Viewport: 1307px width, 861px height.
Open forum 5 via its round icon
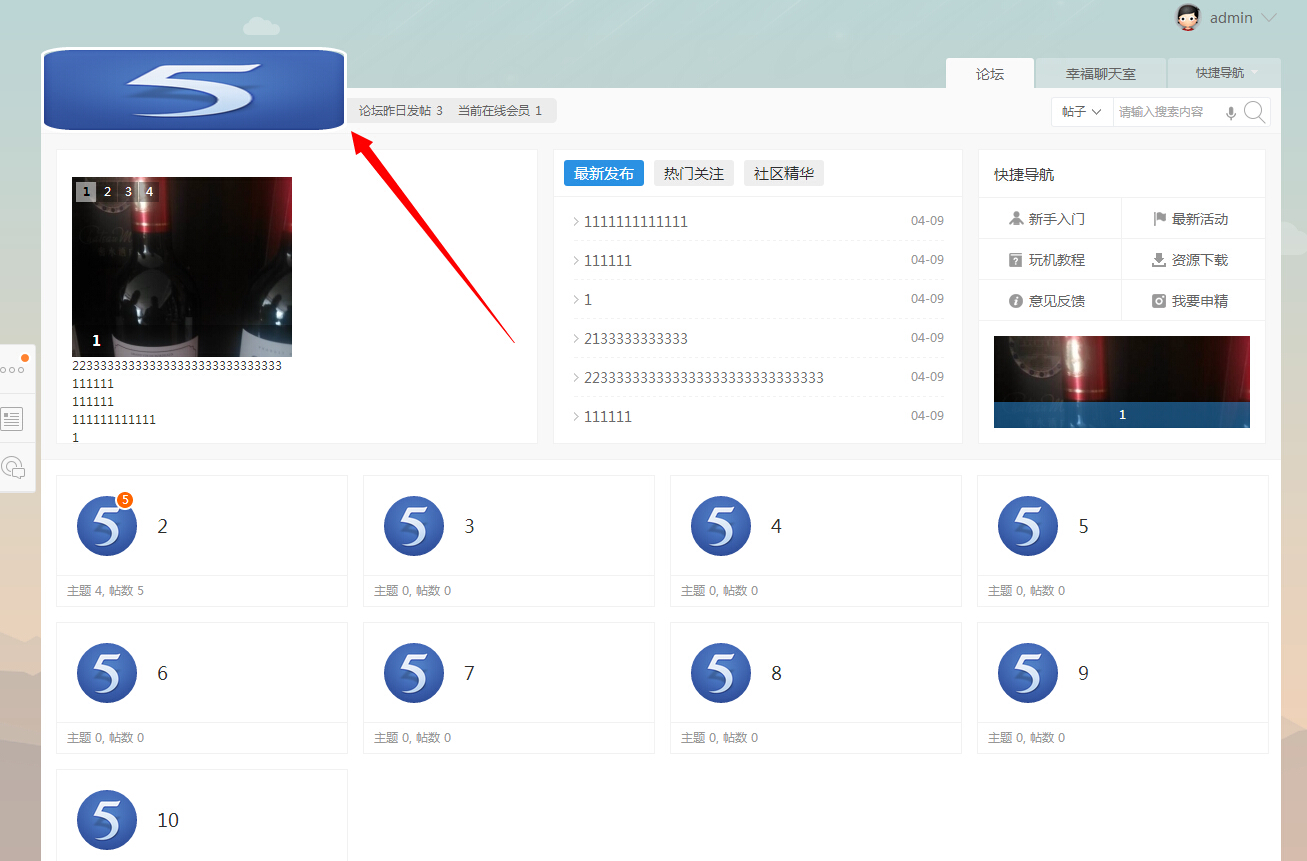(1028, 526)
